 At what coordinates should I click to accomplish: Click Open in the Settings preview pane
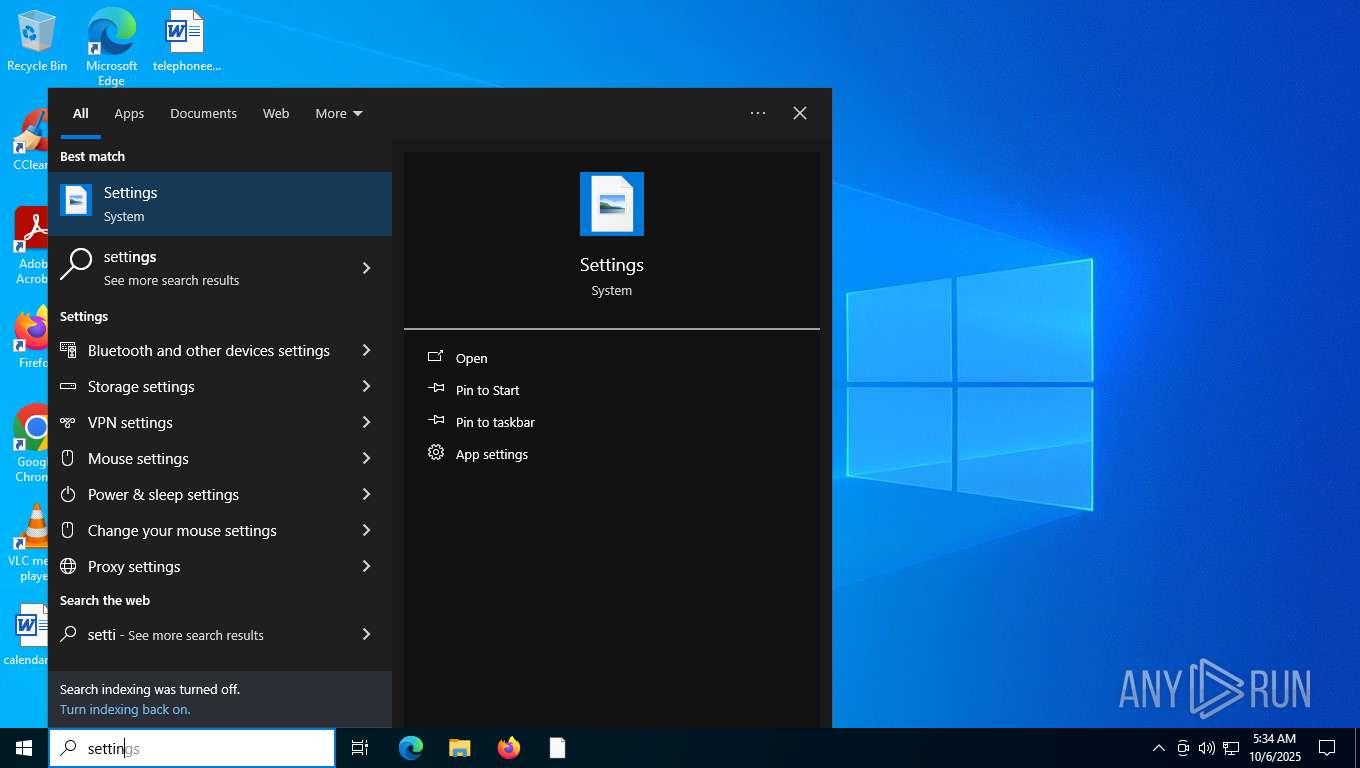click(471, 358)
